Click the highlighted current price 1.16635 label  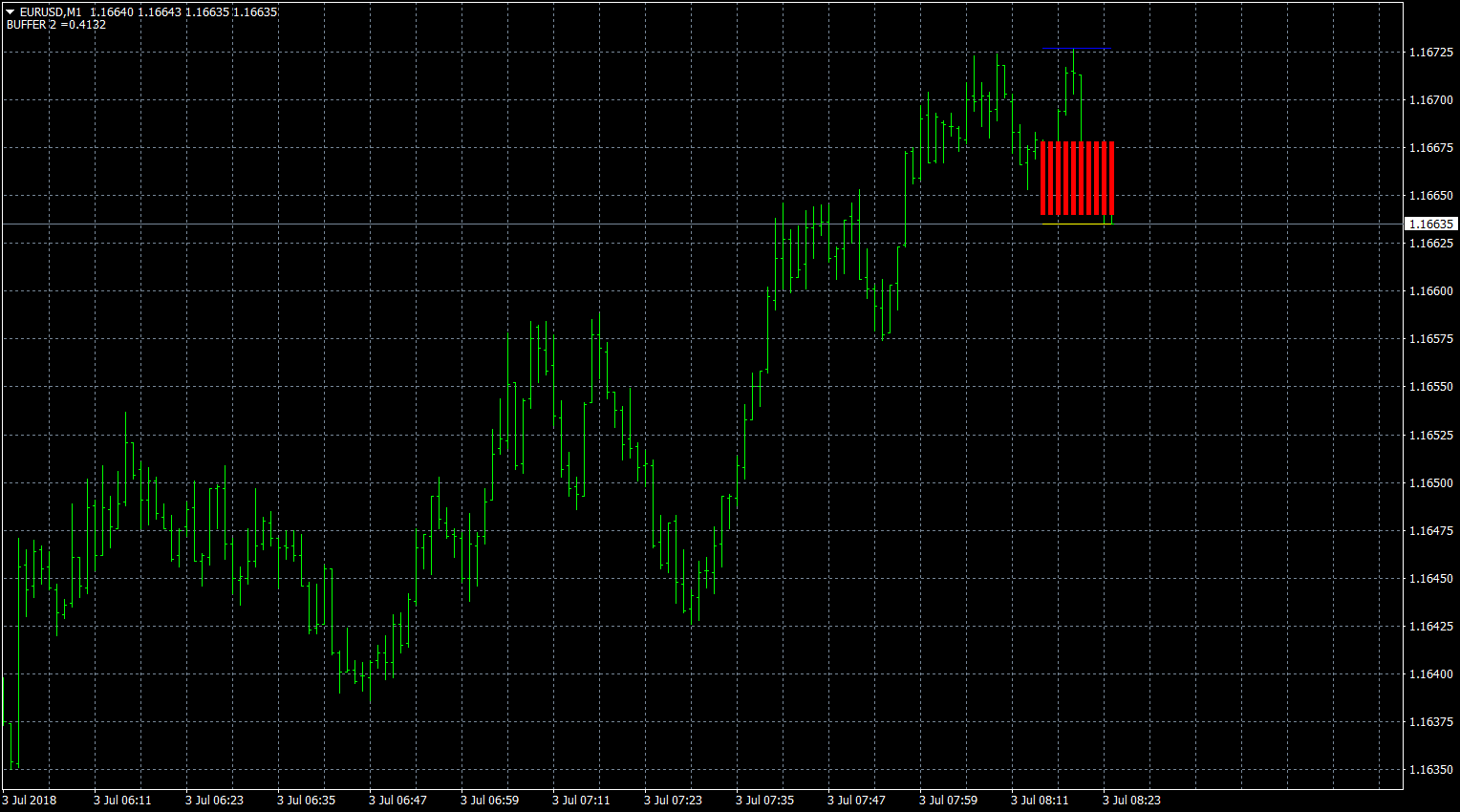[1431, 224]
